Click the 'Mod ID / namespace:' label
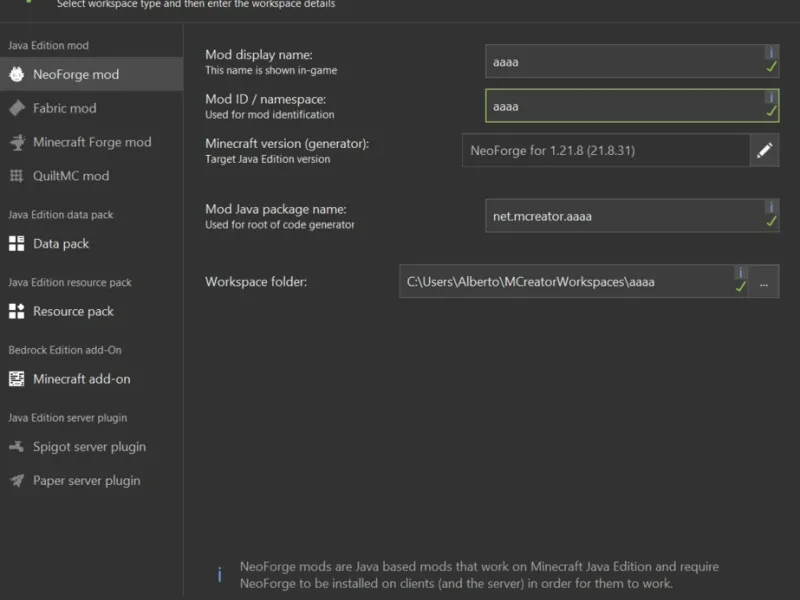Screen dimensions: 800x600 tap(265, 99)
